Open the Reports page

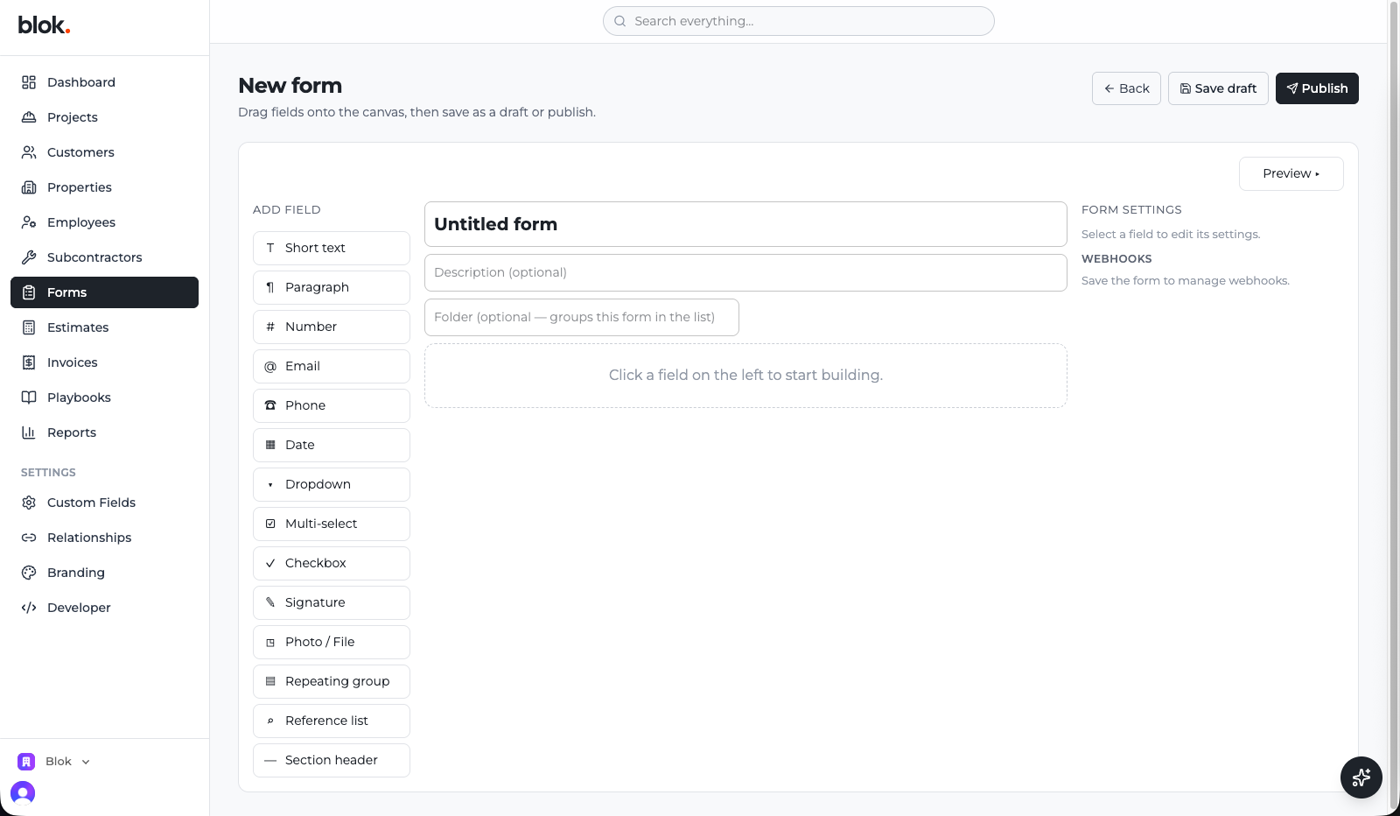104,432
